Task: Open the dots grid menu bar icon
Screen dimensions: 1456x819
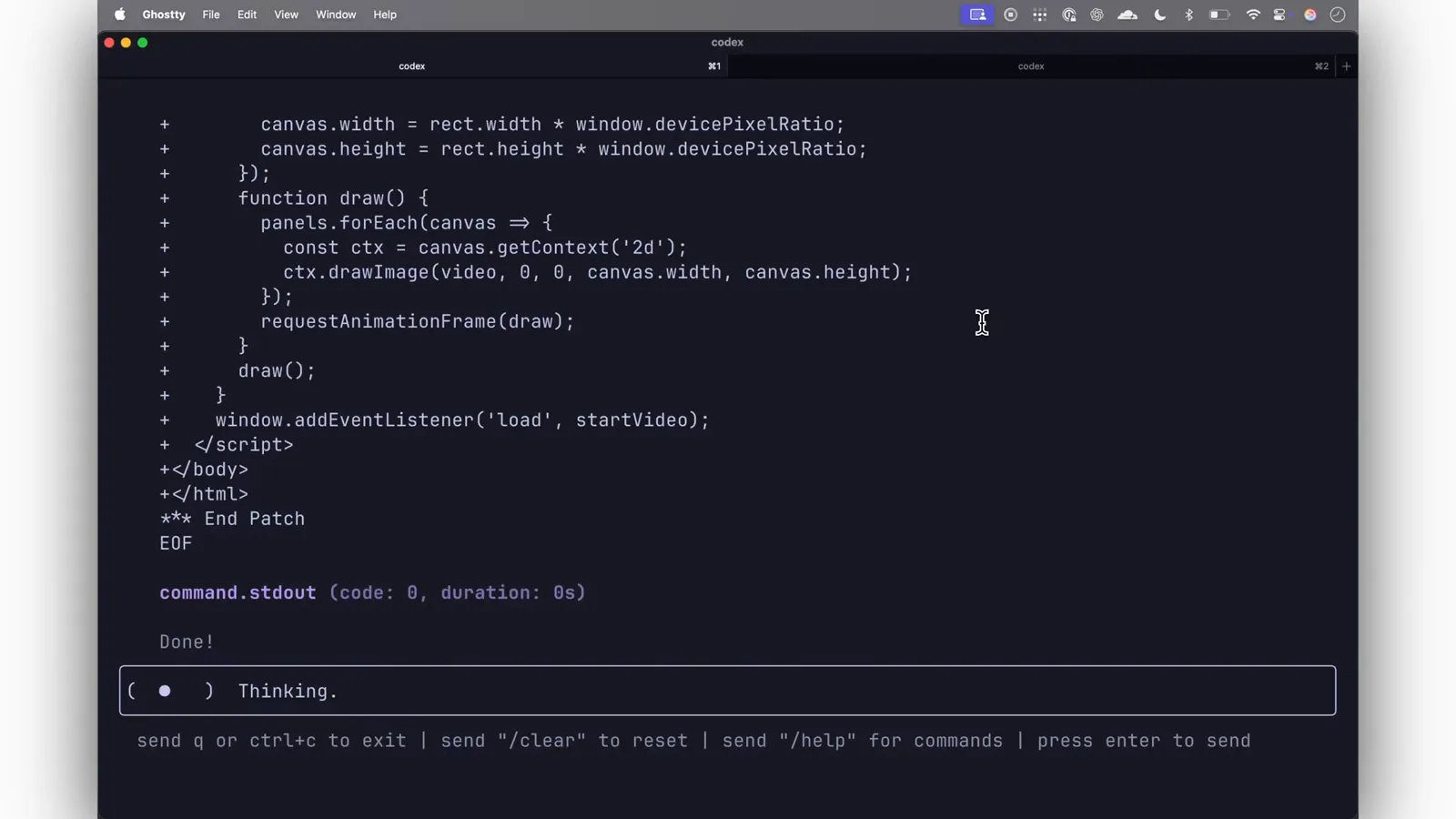Action: (1039, 15)
